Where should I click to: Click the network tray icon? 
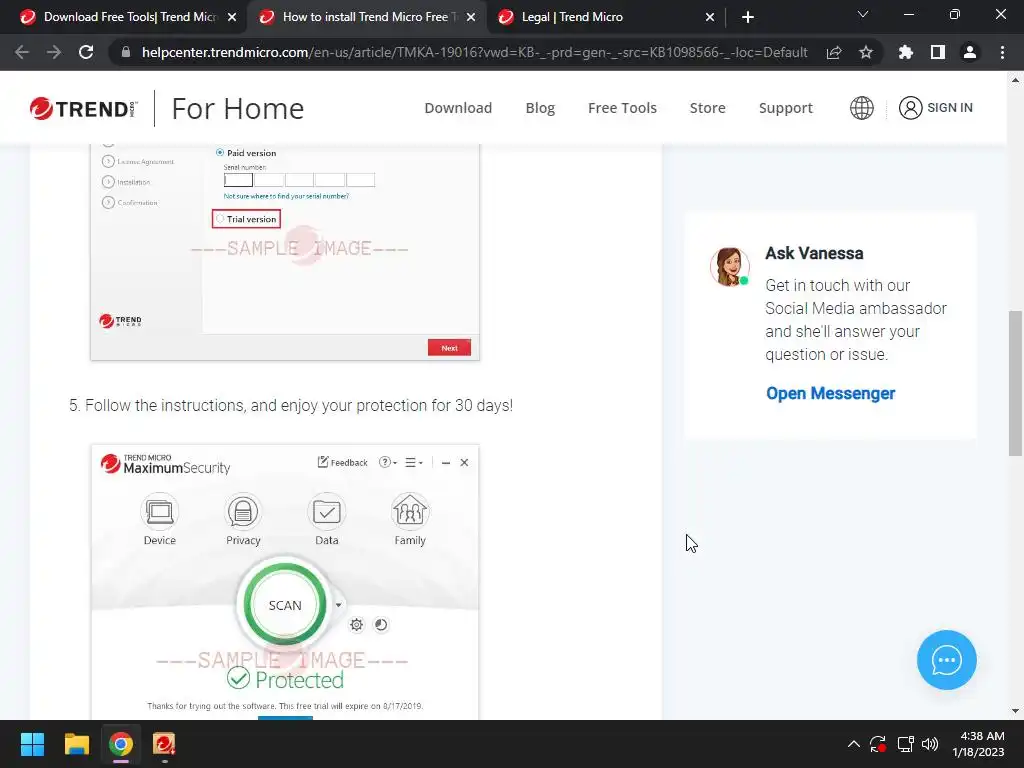[905, 744]
